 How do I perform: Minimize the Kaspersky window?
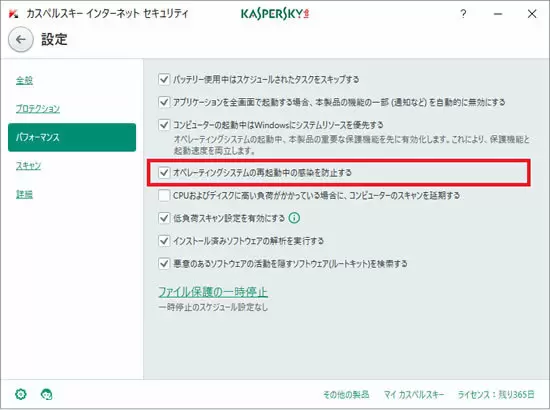[498, 14]
